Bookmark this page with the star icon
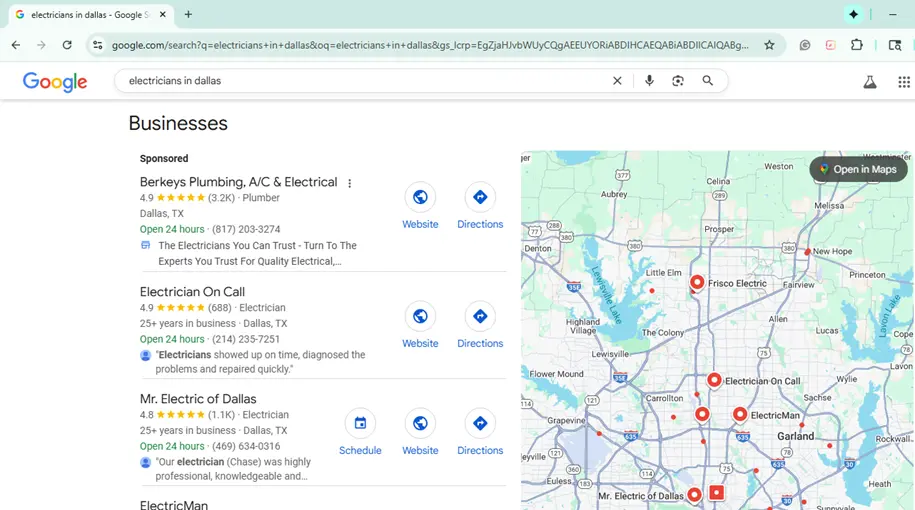915x510 pixels. coord(769,45)
